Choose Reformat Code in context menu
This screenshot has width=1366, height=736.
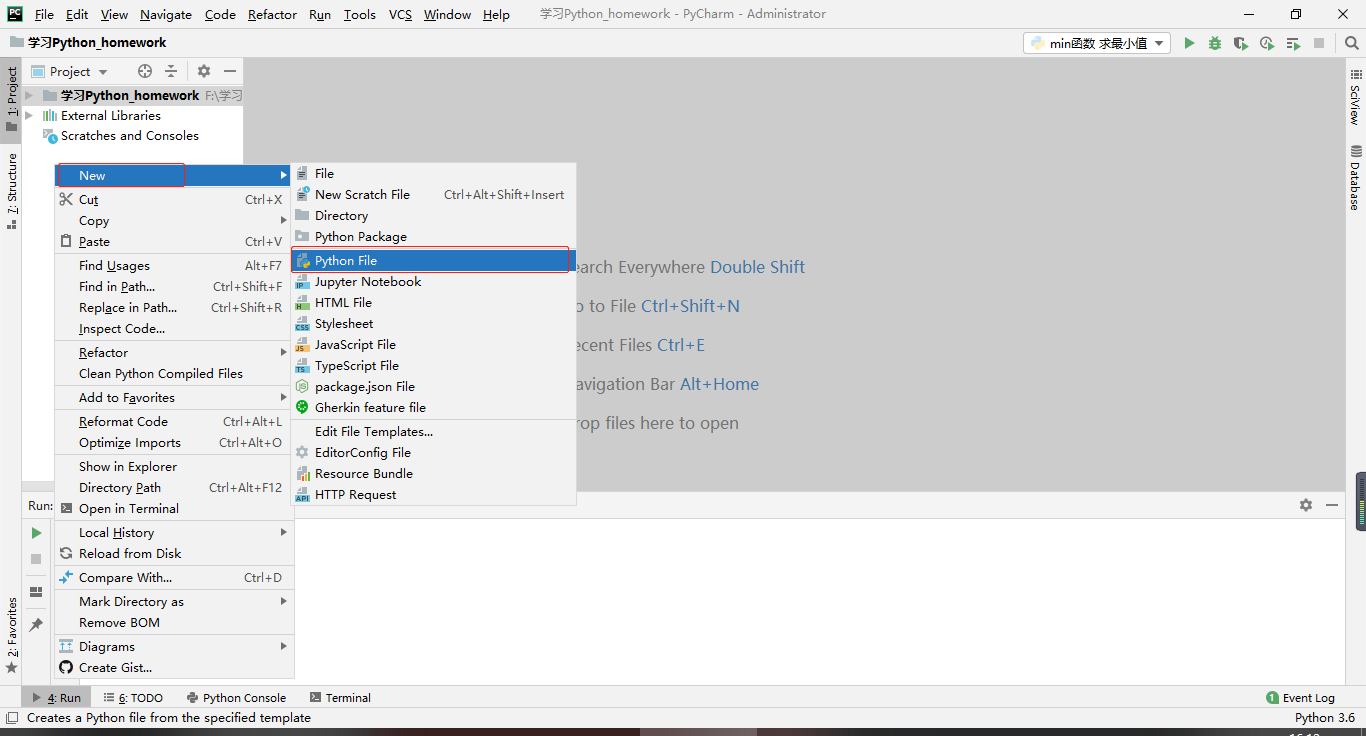click(x=174, y=422)
